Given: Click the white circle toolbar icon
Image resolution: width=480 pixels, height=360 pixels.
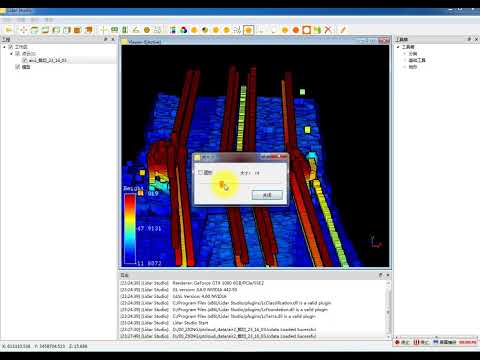Looking at the screenshot, I should coord(273,30).
